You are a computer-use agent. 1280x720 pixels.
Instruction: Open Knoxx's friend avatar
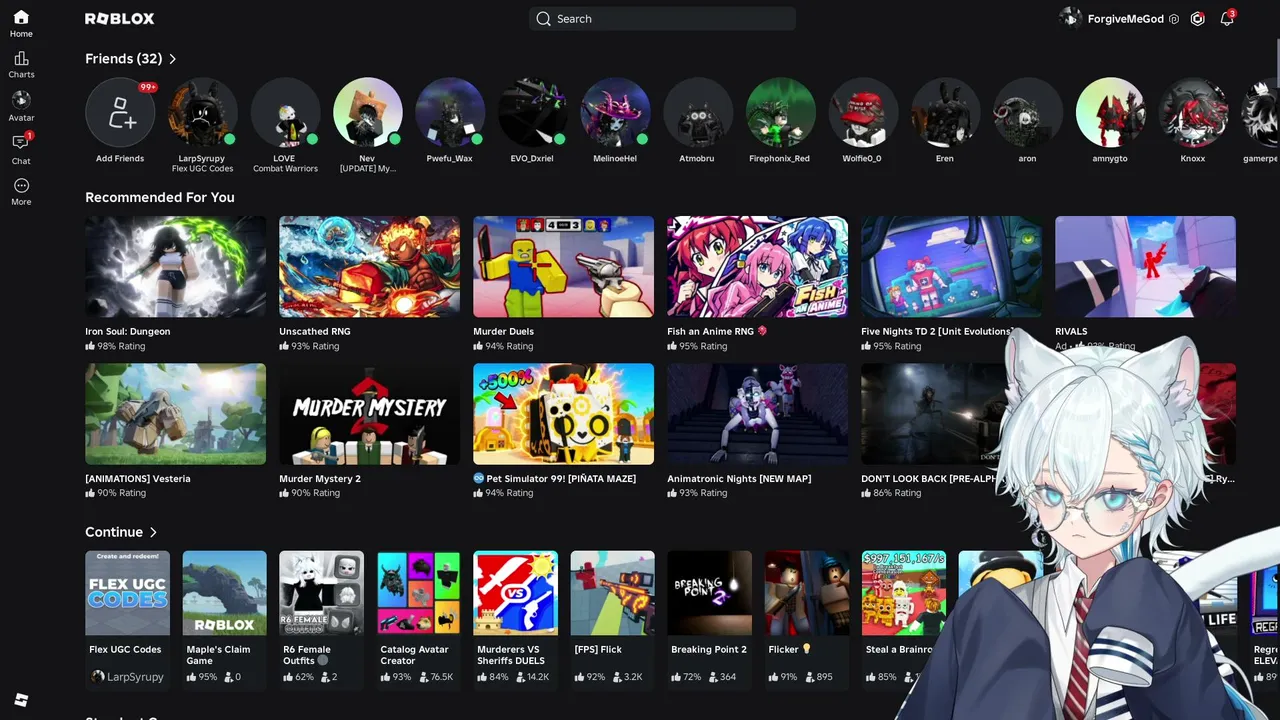pyautogui.click(x=1192, y=112)
